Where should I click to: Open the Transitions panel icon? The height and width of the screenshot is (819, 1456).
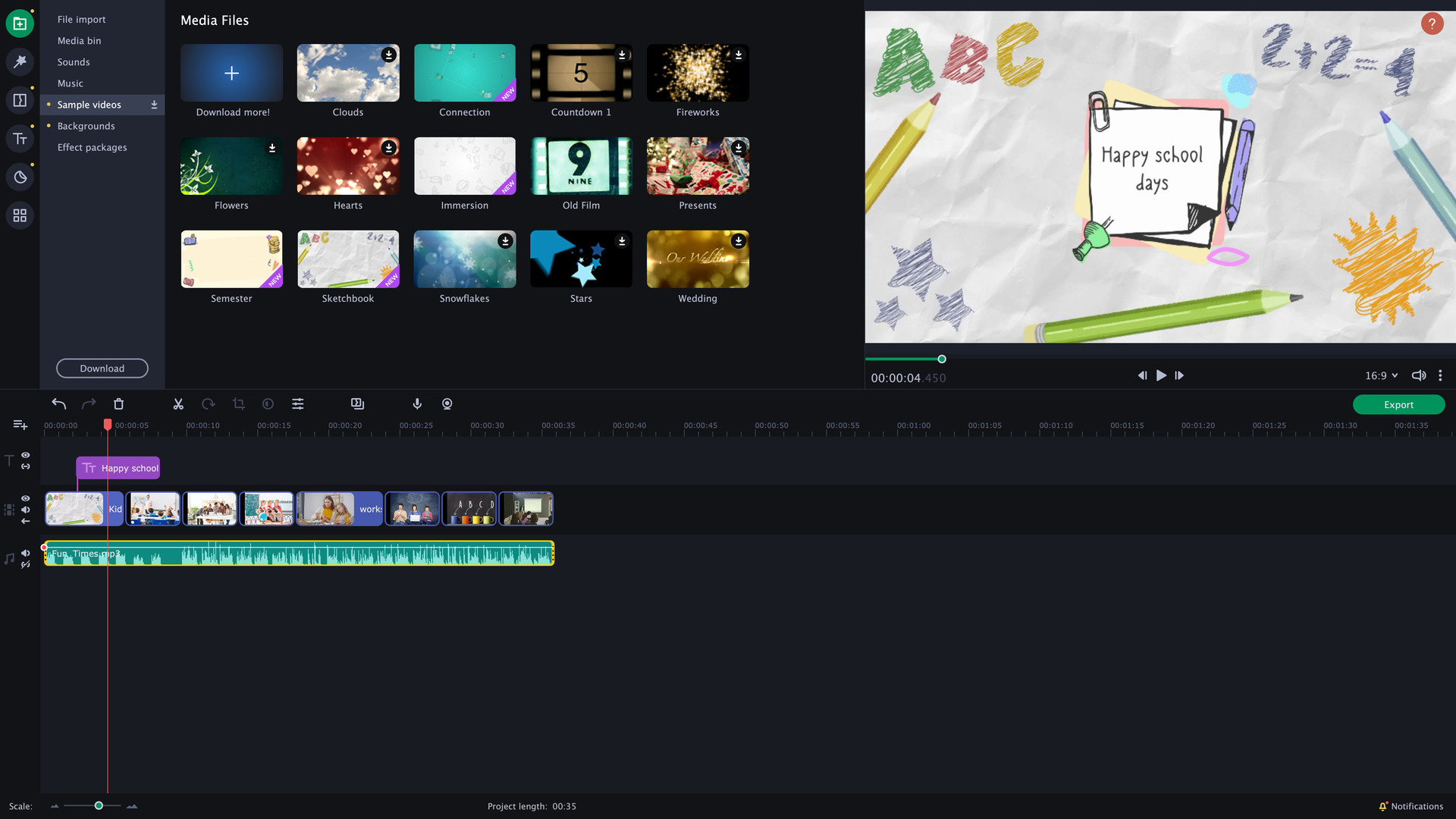pos(20,100)
